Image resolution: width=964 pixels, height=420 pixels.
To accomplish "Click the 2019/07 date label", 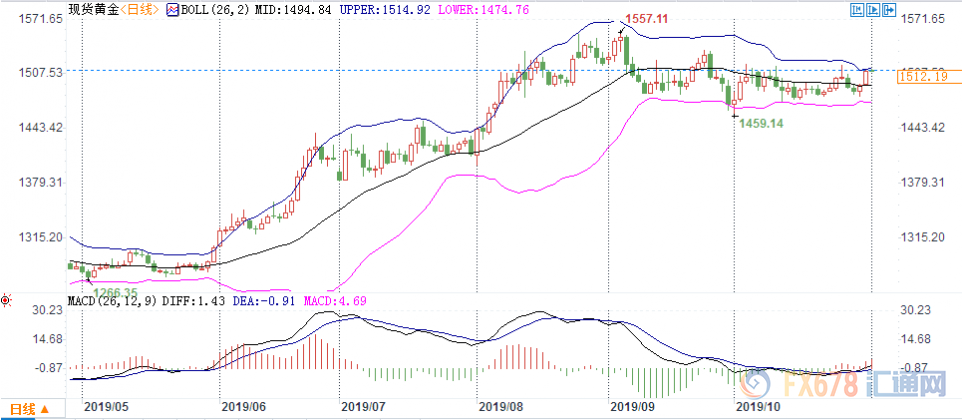I will 363,406.
